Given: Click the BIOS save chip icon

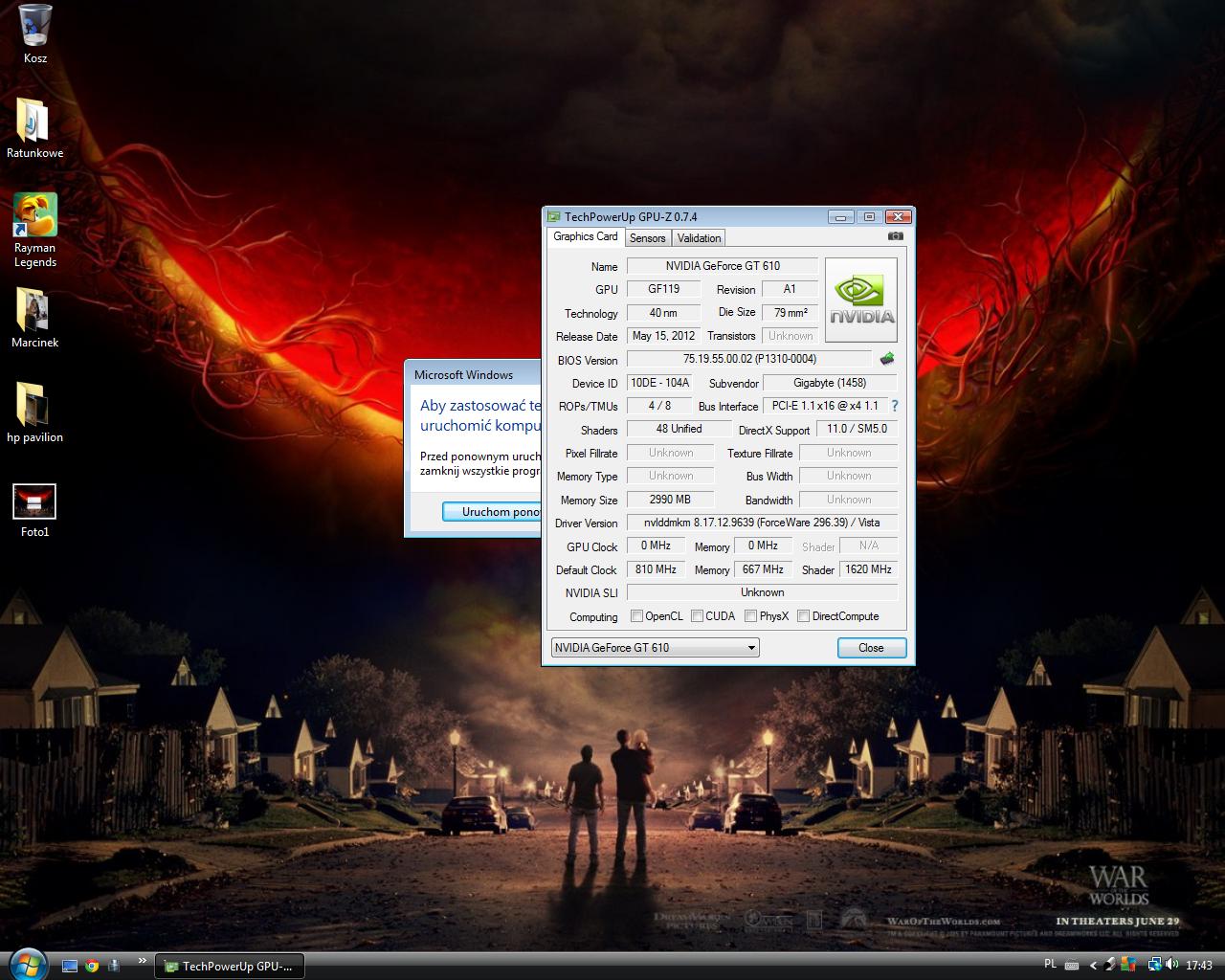Looking at the screenshot, I should pyautogui.click(x=887, y=359).
